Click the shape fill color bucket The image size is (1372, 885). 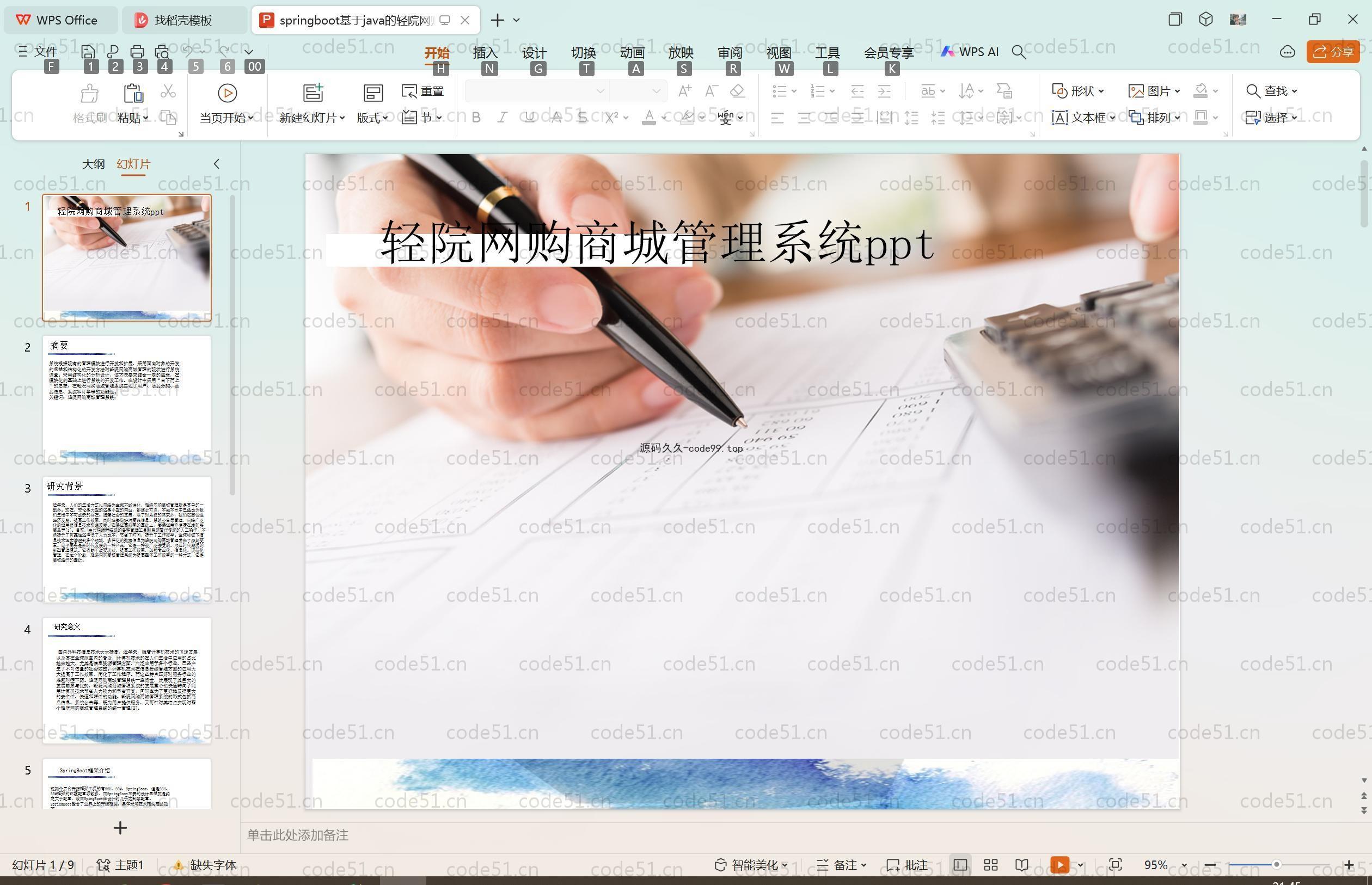pyautogui.click(x=1200, y=91)
